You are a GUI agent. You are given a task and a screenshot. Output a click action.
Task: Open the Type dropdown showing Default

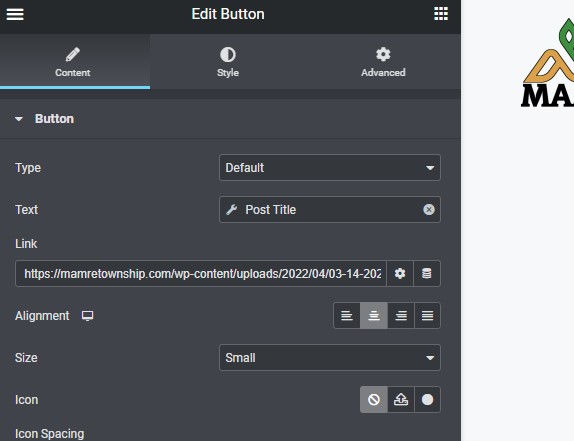330,168
